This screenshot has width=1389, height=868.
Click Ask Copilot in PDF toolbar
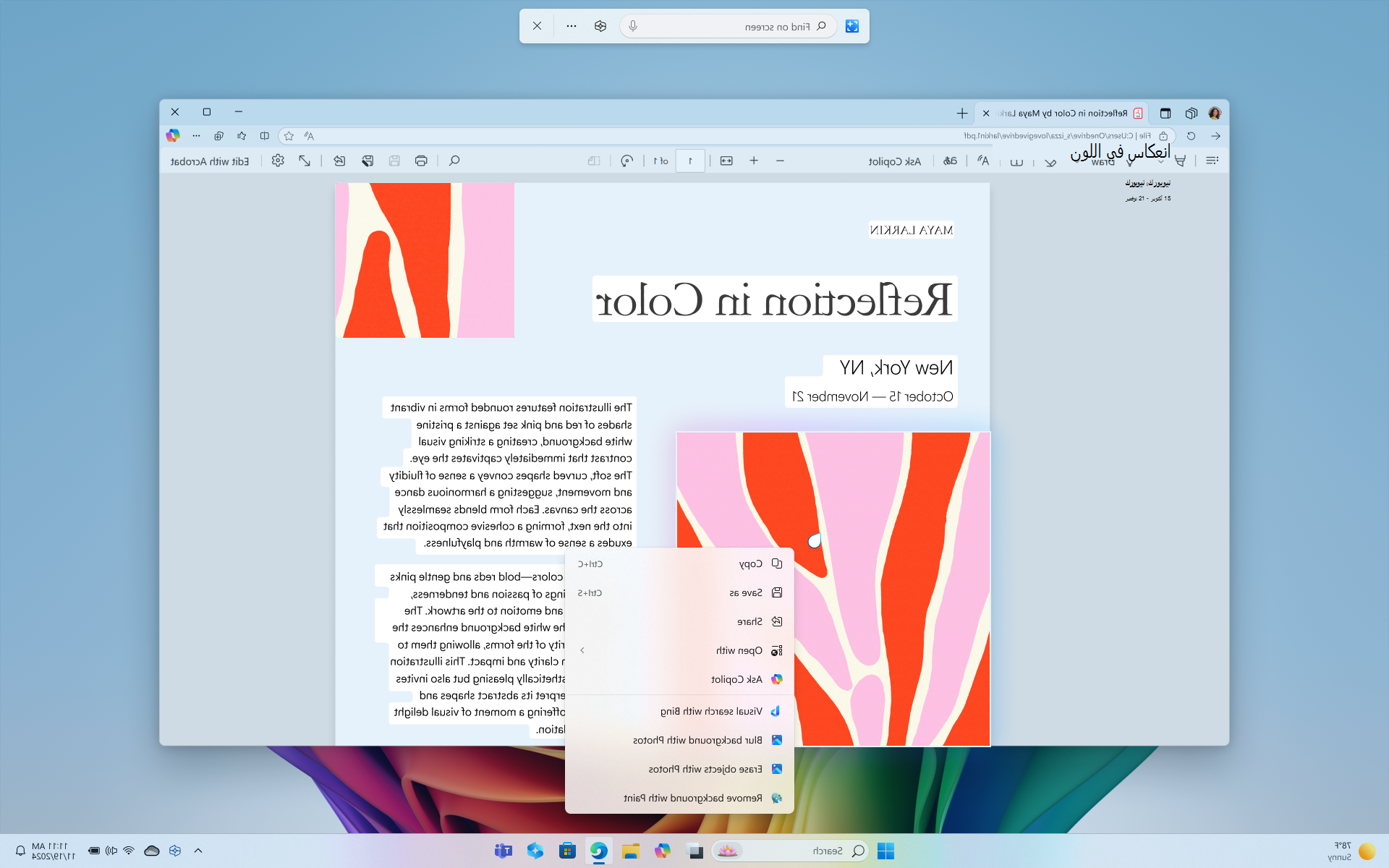[895, 161]
